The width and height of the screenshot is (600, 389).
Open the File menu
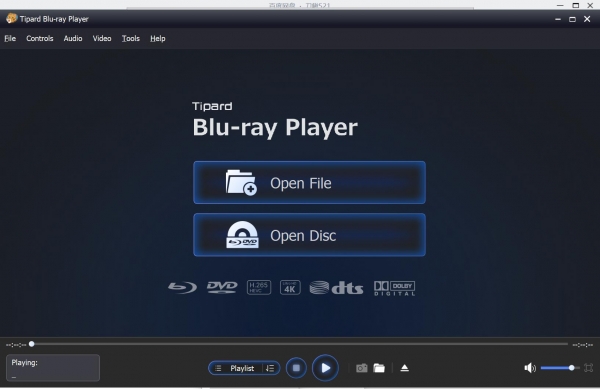pos(10,39)
